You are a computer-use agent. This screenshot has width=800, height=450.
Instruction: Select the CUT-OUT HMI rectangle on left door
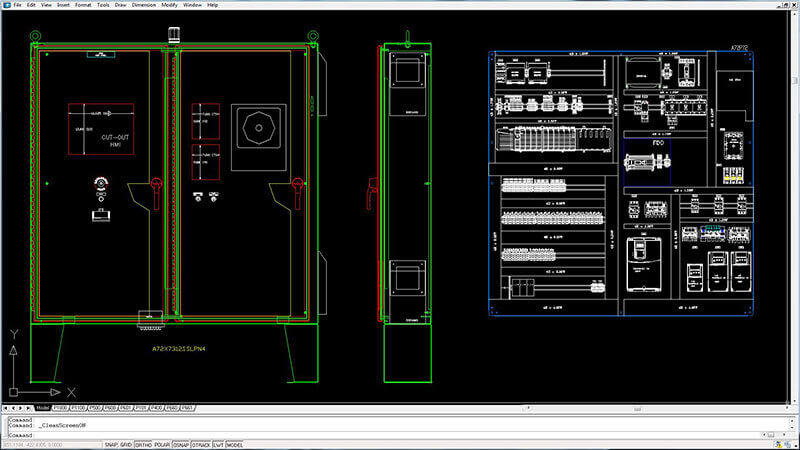[x=101, y=129]
